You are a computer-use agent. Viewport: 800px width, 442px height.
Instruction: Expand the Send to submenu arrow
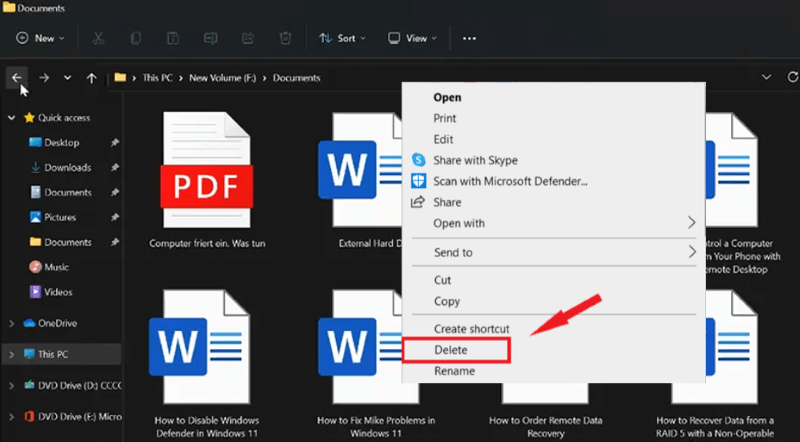coord(691,252)
